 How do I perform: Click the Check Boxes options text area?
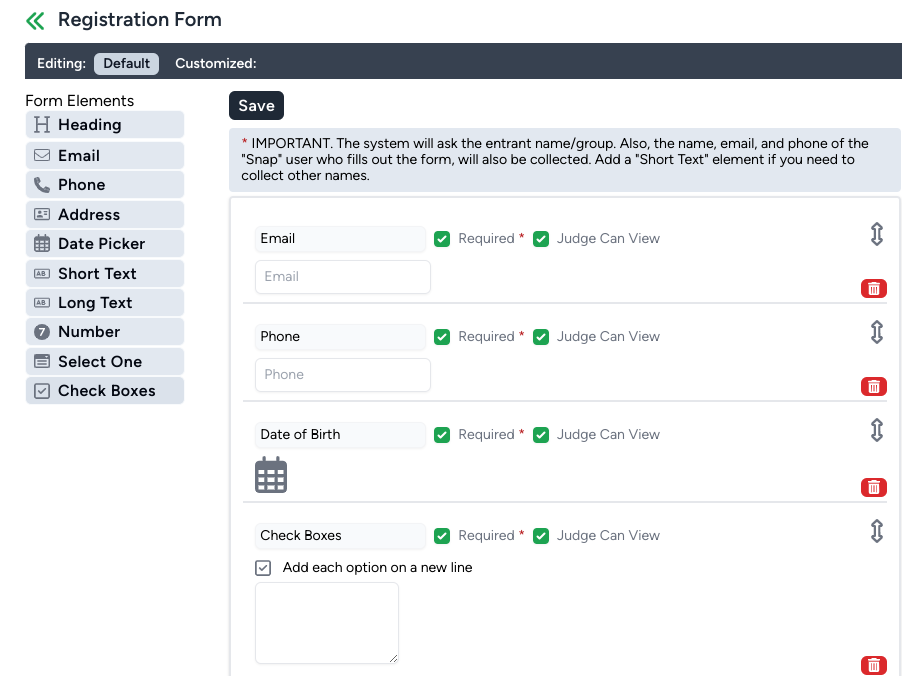tap(327, 622)
